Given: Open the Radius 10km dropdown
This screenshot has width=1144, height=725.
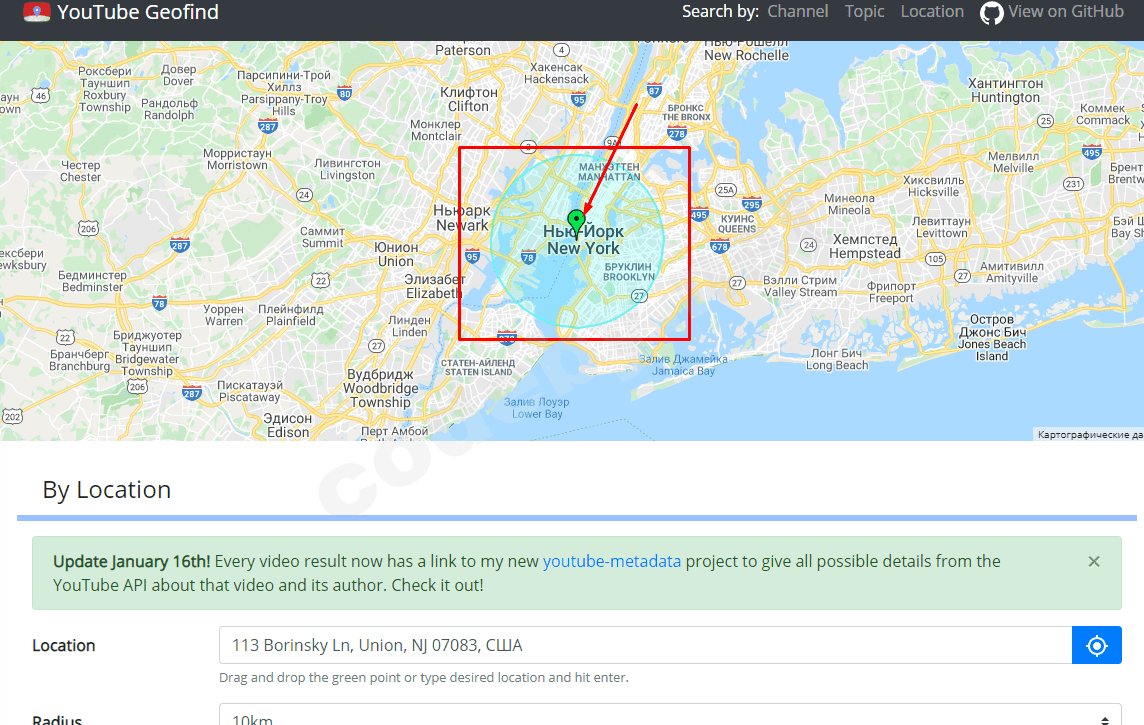Looking at the screenshot, I should pos(670,717).
